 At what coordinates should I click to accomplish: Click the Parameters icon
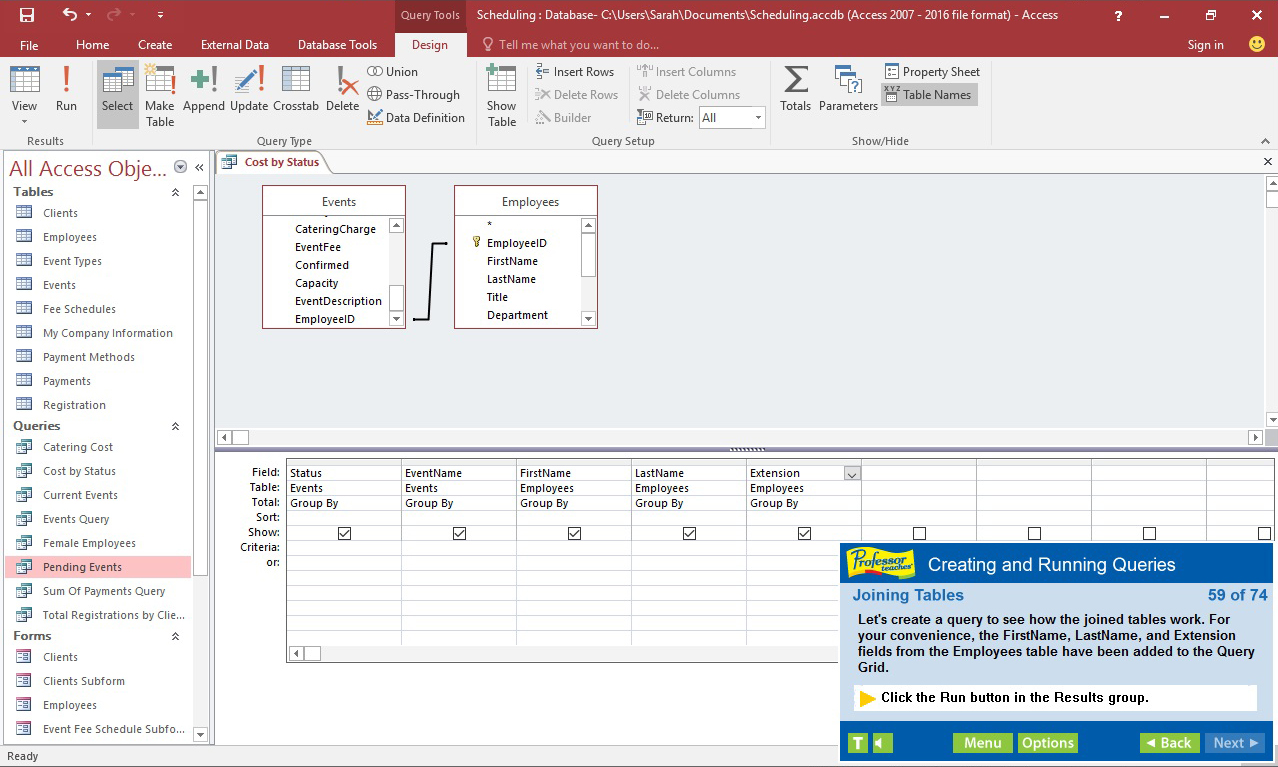(x=848, y=90)
